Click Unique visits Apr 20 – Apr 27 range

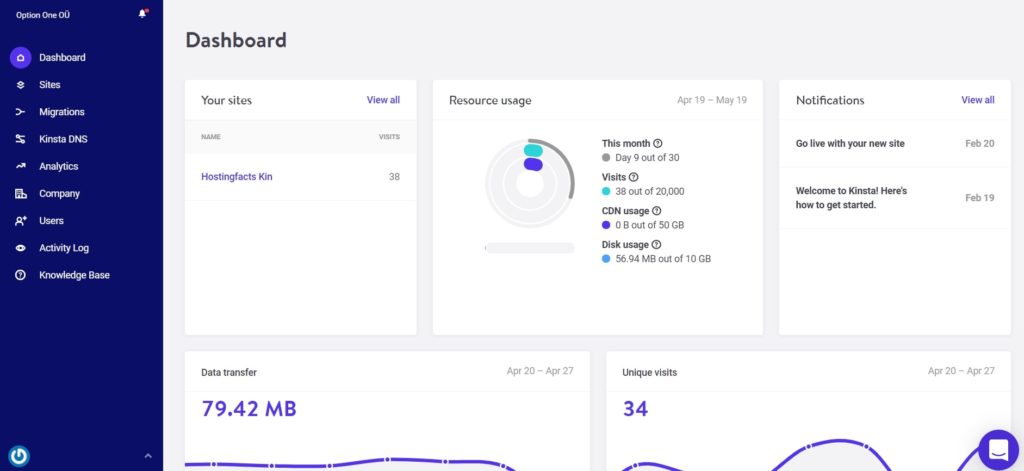(961, 371)
